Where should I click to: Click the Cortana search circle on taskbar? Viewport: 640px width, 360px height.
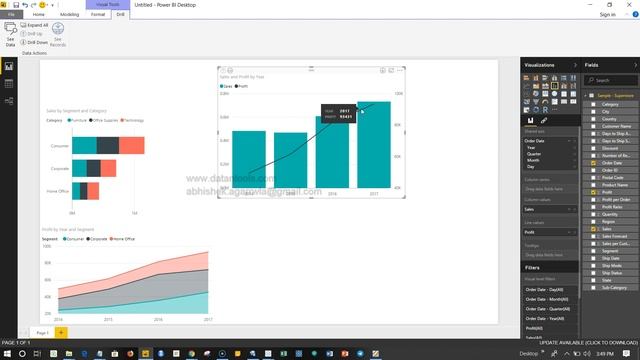pos(22,353)
